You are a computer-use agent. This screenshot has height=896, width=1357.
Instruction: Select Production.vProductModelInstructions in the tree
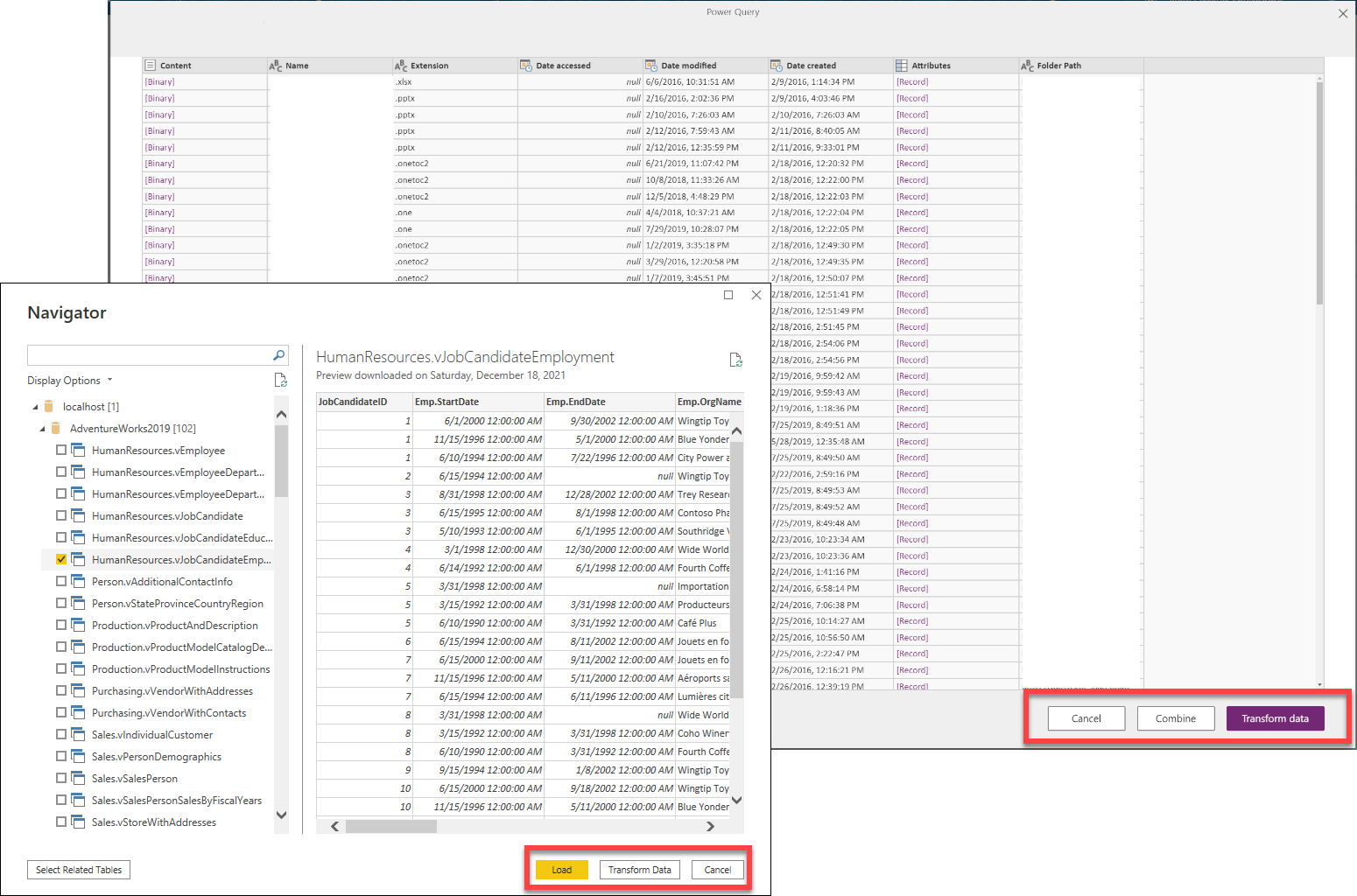180,668
